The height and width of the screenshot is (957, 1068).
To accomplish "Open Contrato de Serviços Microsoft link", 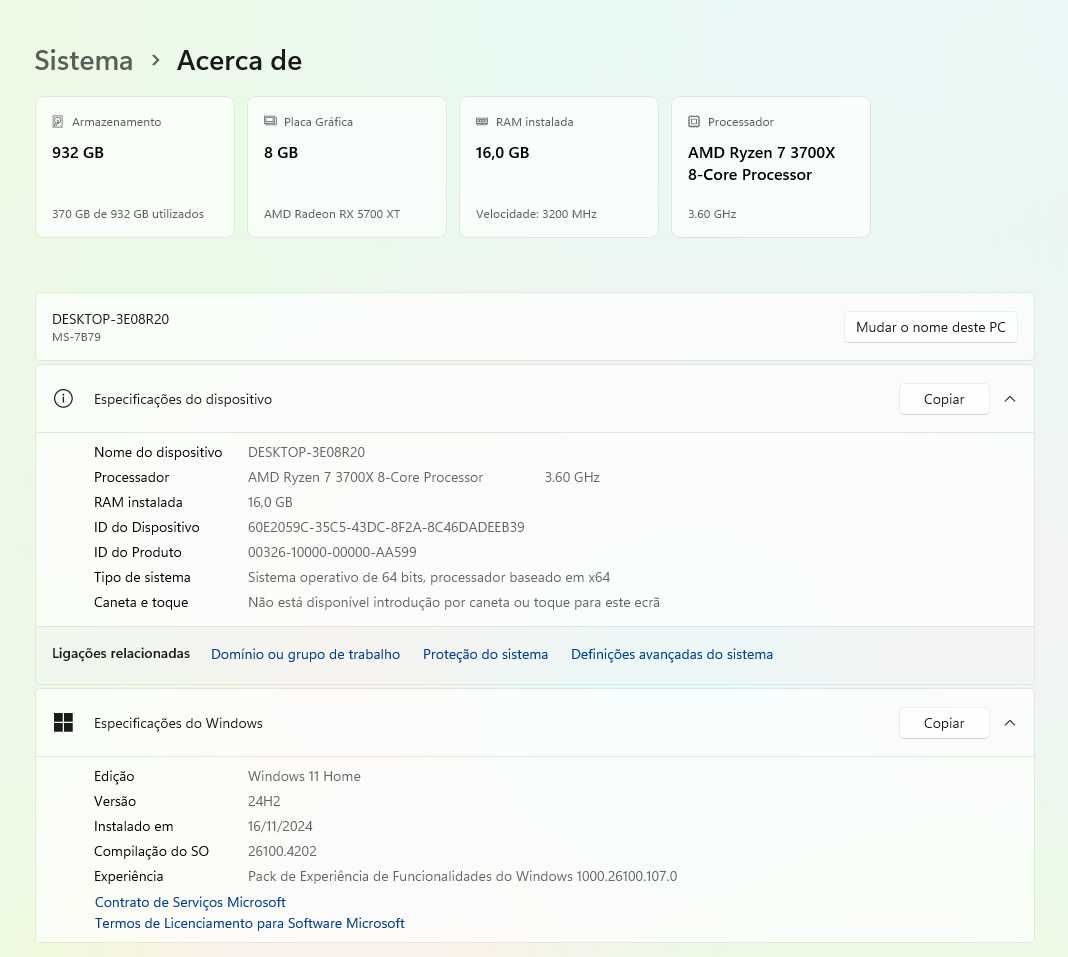I will click(190, 902).
